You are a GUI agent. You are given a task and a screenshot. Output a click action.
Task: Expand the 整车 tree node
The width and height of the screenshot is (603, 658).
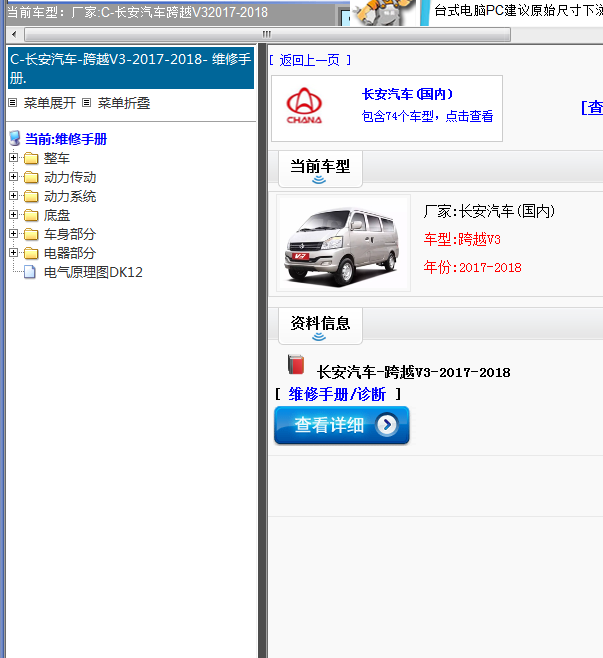pos(13,158)
